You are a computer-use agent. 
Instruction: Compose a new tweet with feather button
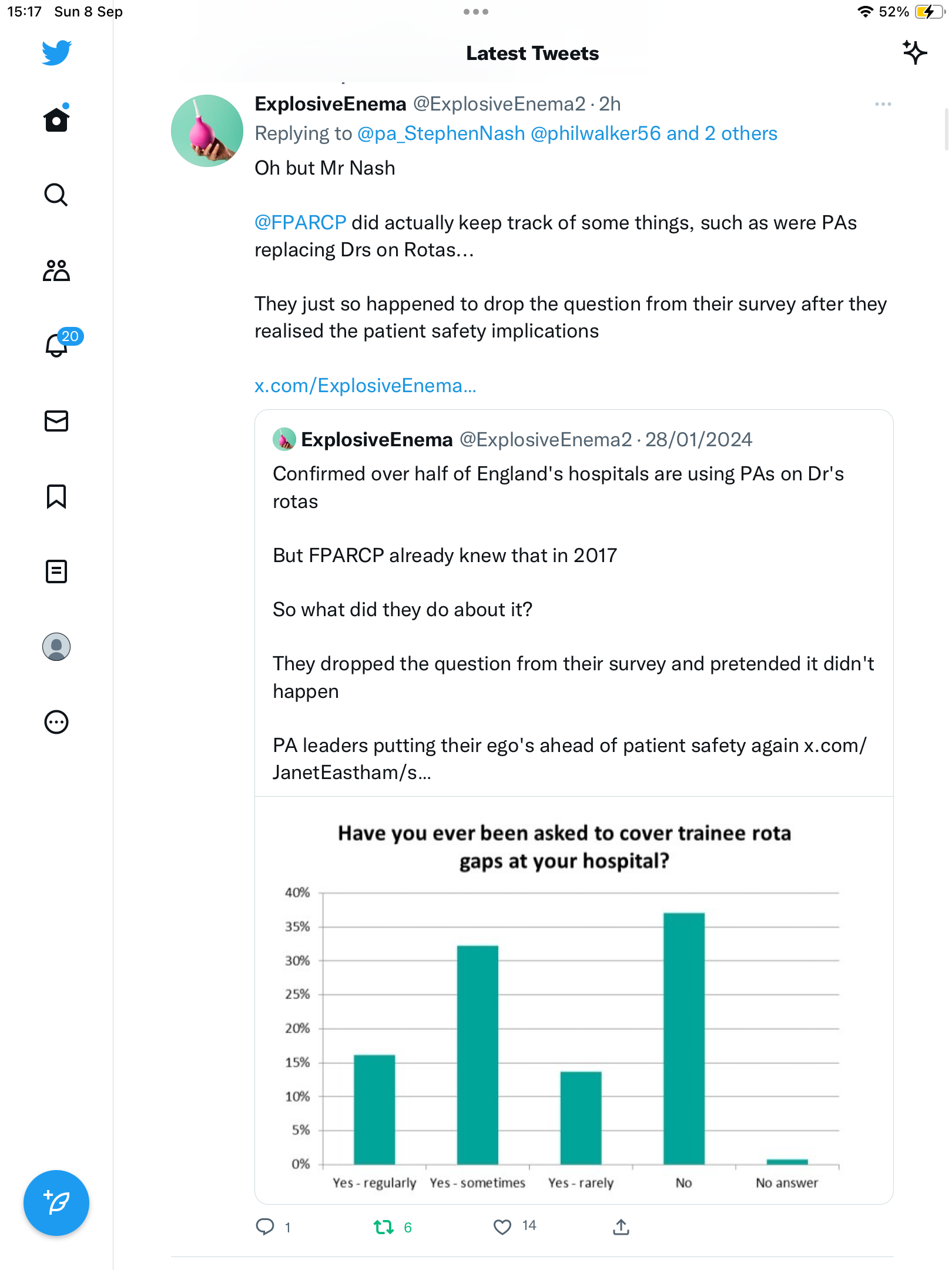point(56,1203)
